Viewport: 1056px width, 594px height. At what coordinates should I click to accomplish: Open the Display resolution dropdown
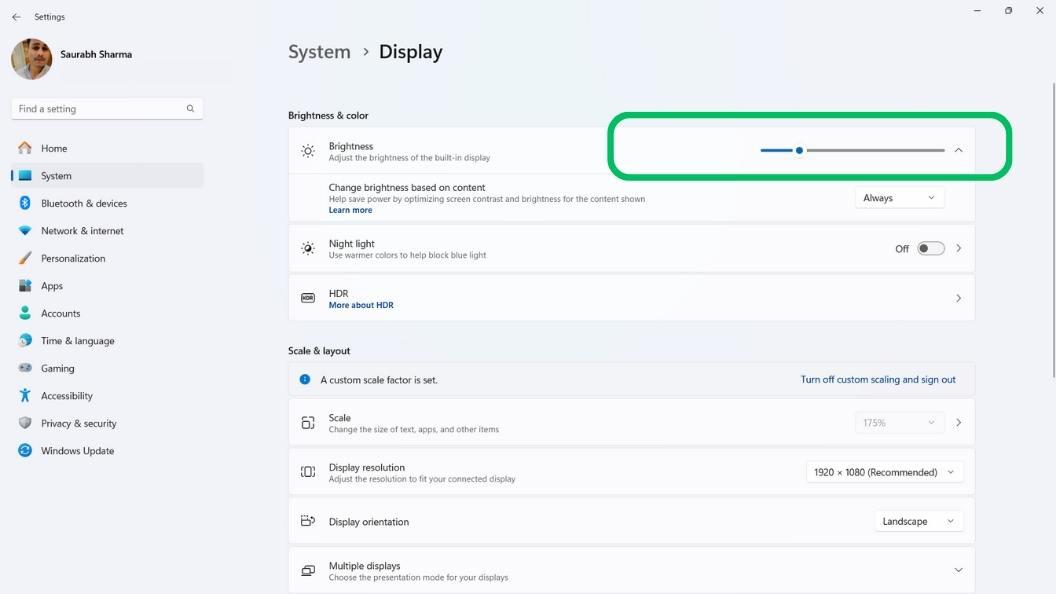(x=883, y=471)
